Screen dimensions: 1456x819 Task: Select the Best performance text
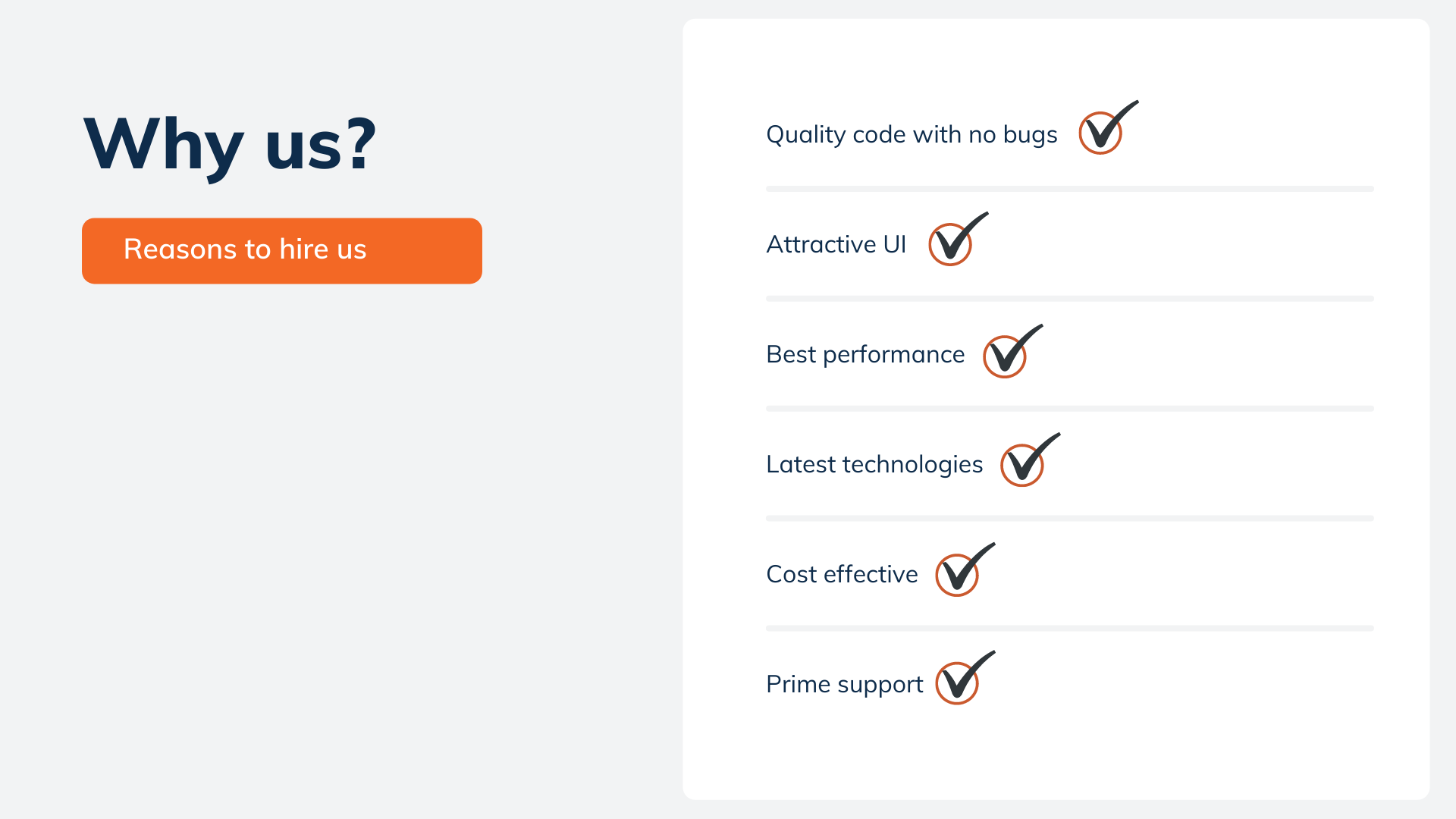pyautogui.click(x=865, y=355)
